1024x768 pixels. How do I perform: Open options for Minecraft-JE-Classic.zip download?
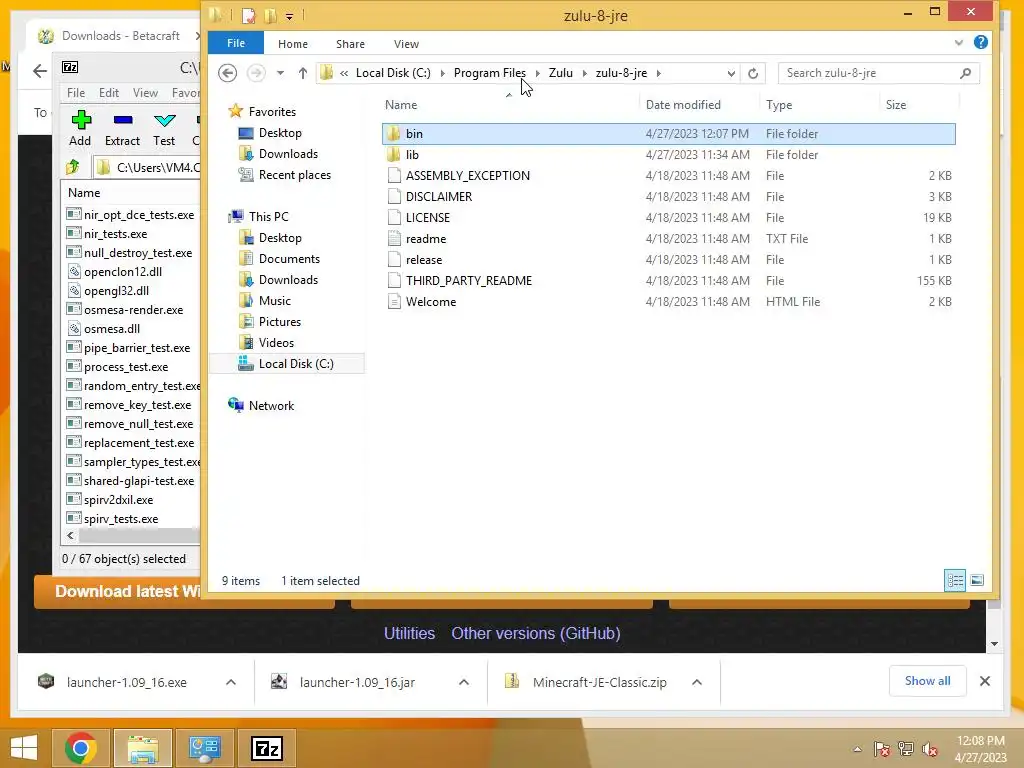pos(697,682)
